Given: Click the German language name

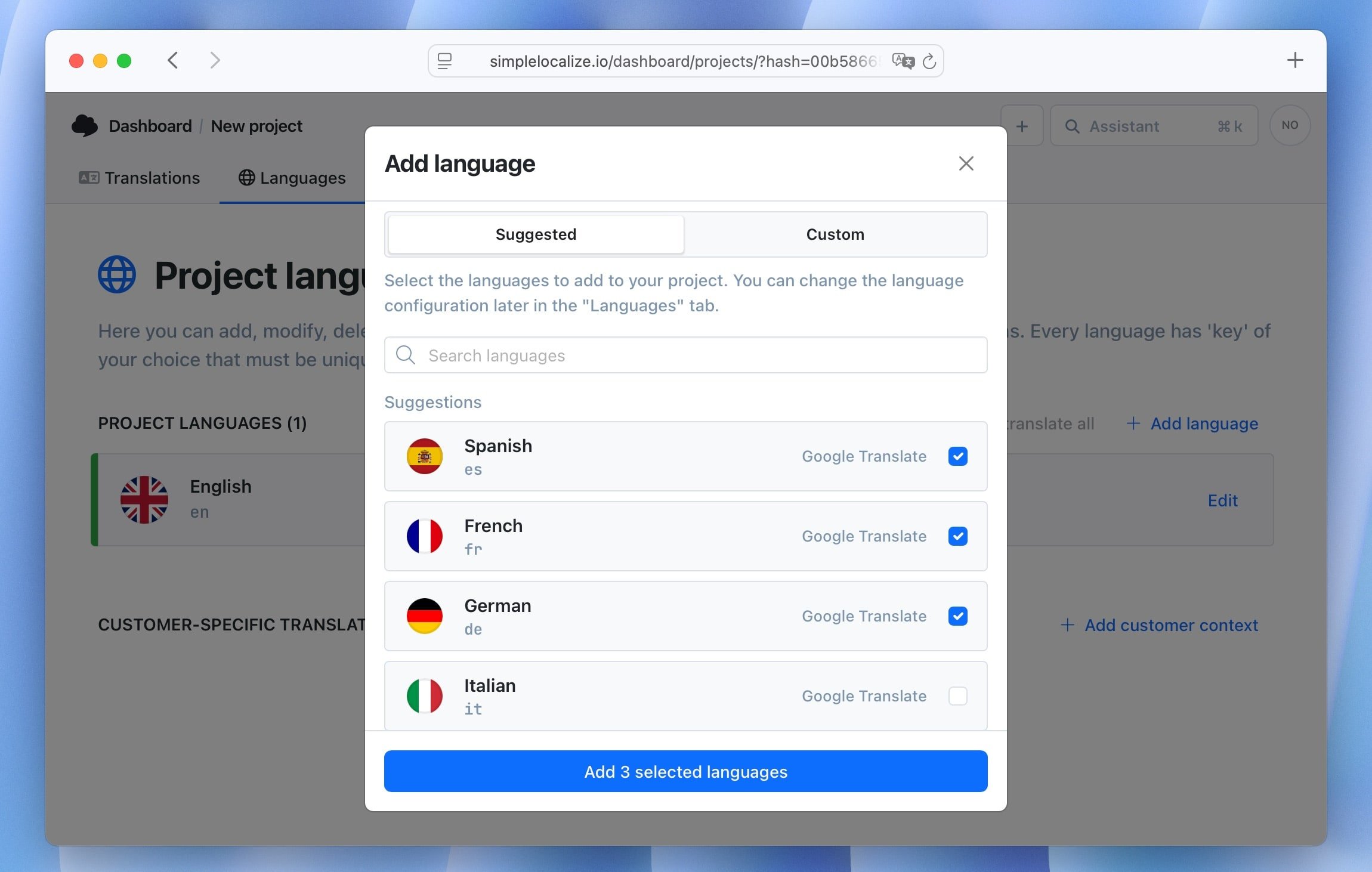Looking at the screenshot, I should [497, 605].
